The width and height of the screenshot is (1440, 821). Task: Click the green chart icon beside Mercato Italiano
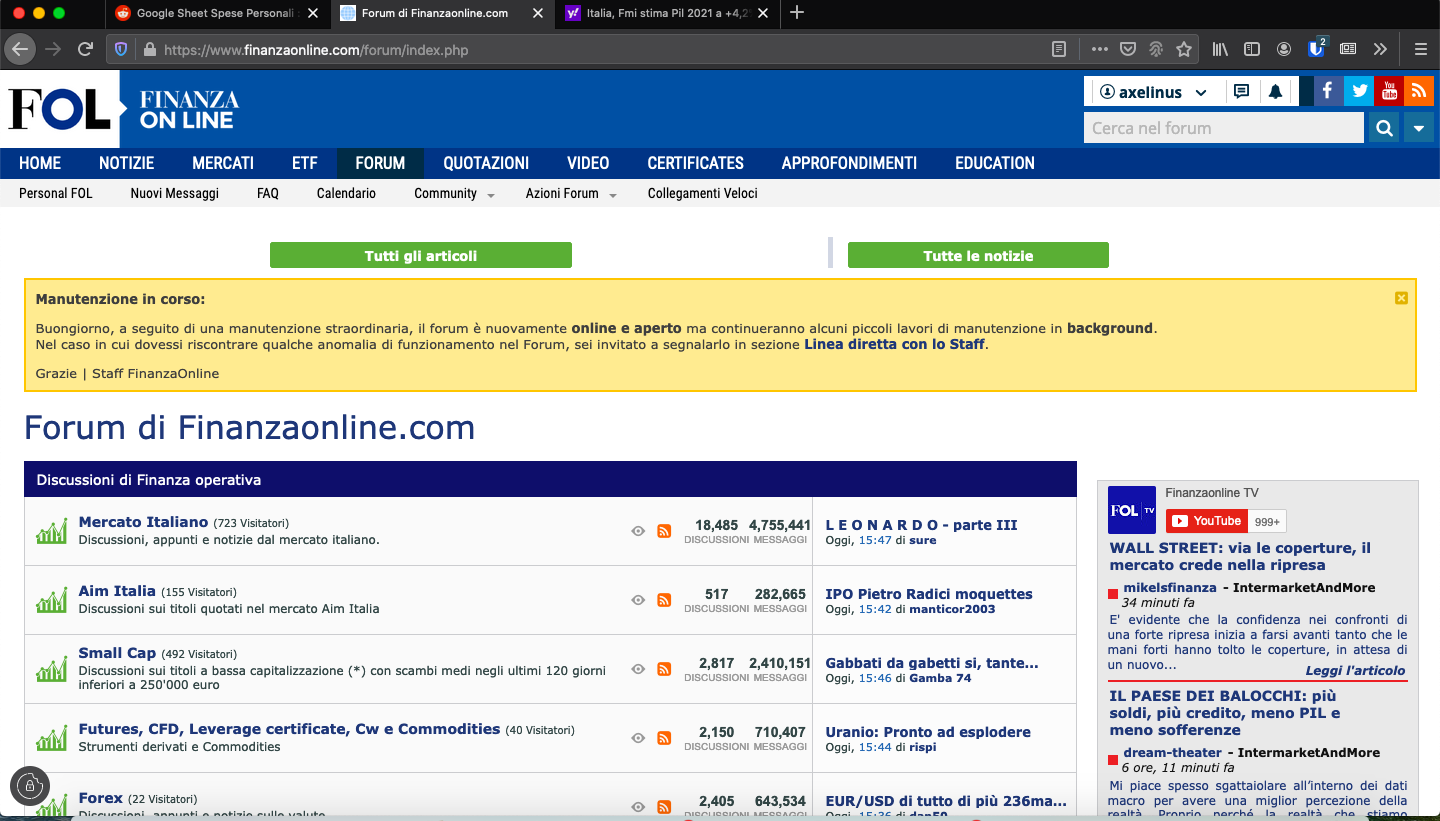tap(51, 531)
